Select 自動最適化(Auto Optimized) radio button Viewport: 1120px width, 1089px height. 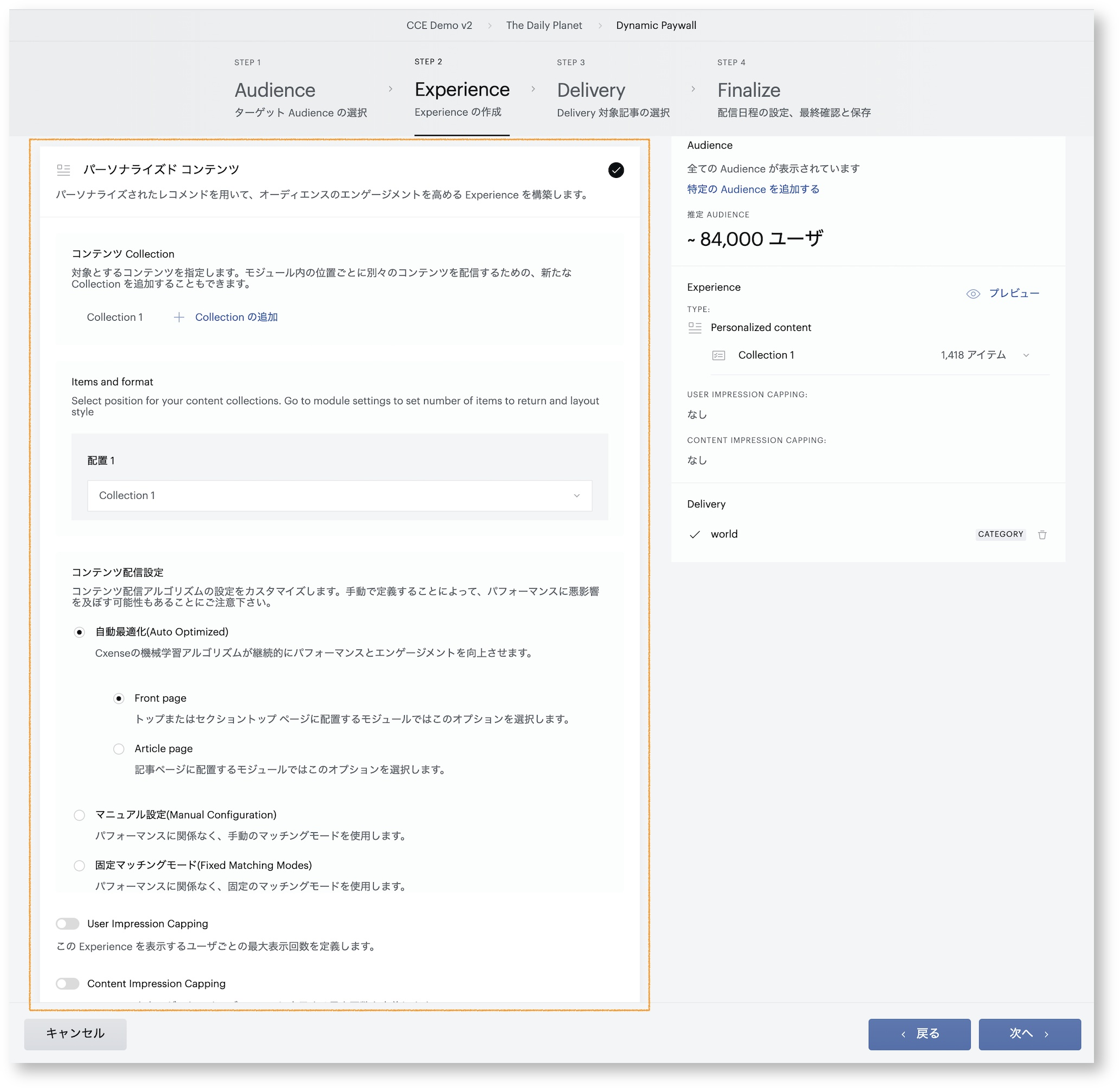pos(80,633)
